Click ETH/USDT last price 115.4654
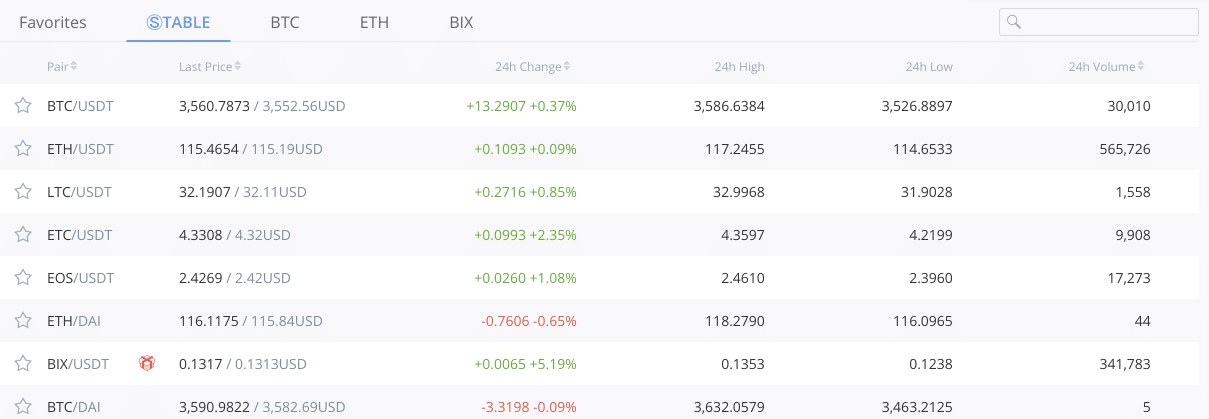Image resolution: width=1209 pixels, height=419 pixels. pos(209,149)
